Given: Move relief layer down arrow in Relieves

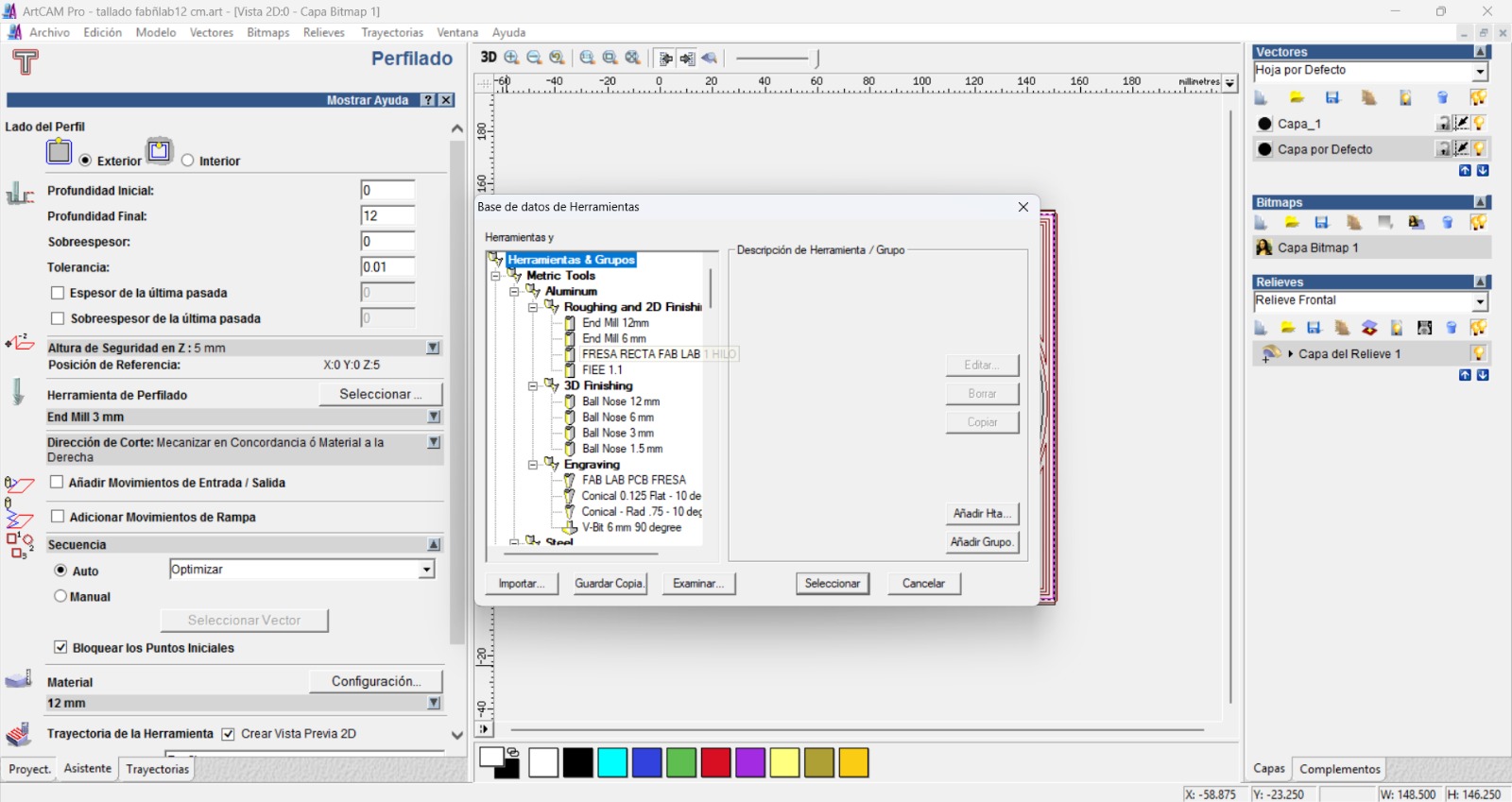Looking at the screenshot, I should pyautogui.click(x=1483, y=375).
